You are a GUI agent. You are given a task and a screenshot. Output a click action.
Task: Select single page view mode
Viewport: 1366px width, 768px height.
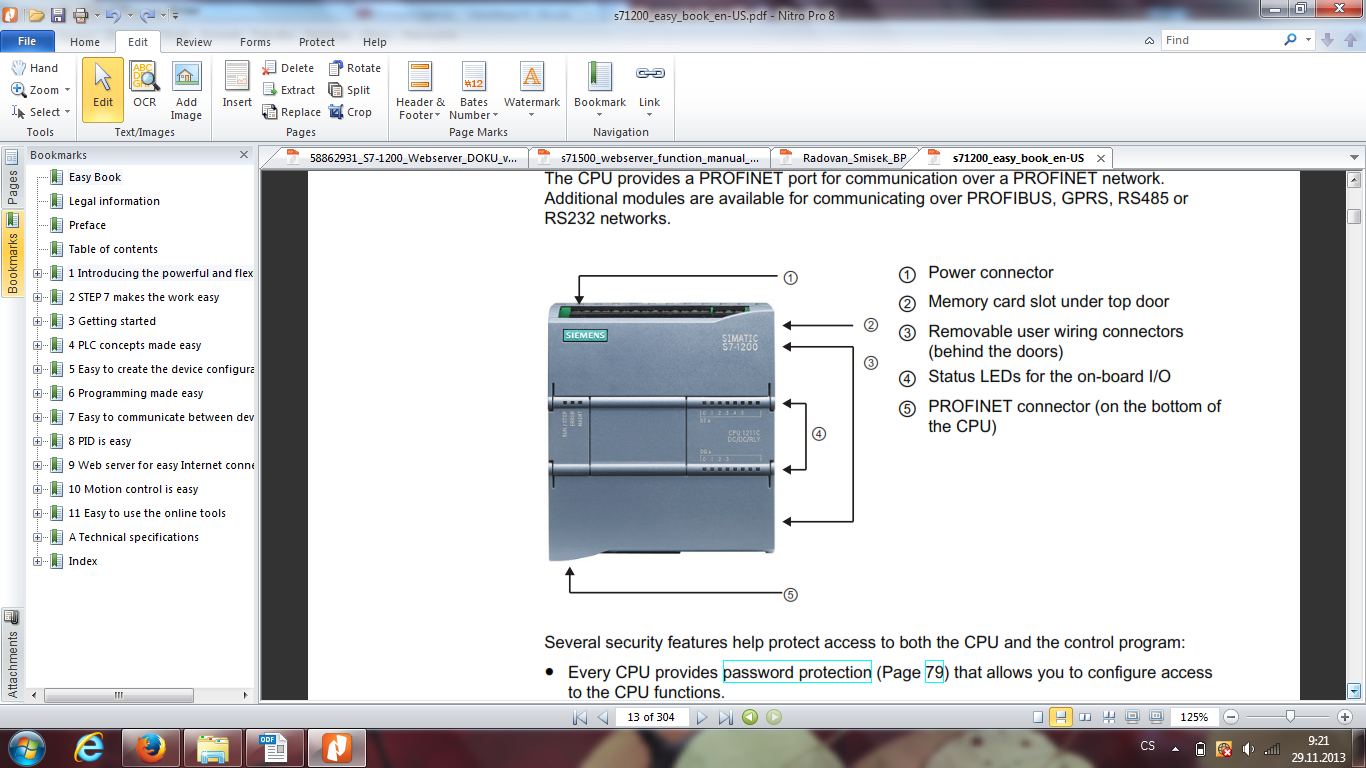pyautogui.click(x=1038, y=717)
